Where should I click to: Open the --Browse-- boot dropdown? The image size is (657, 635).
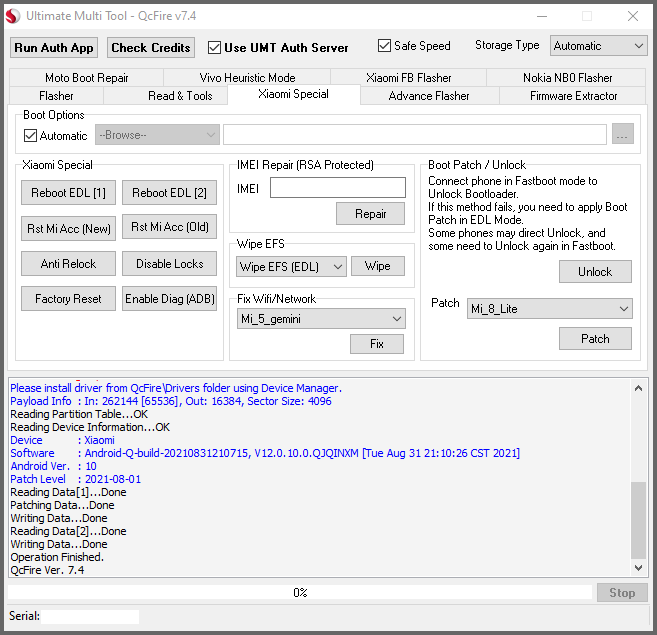click(157, 135)
